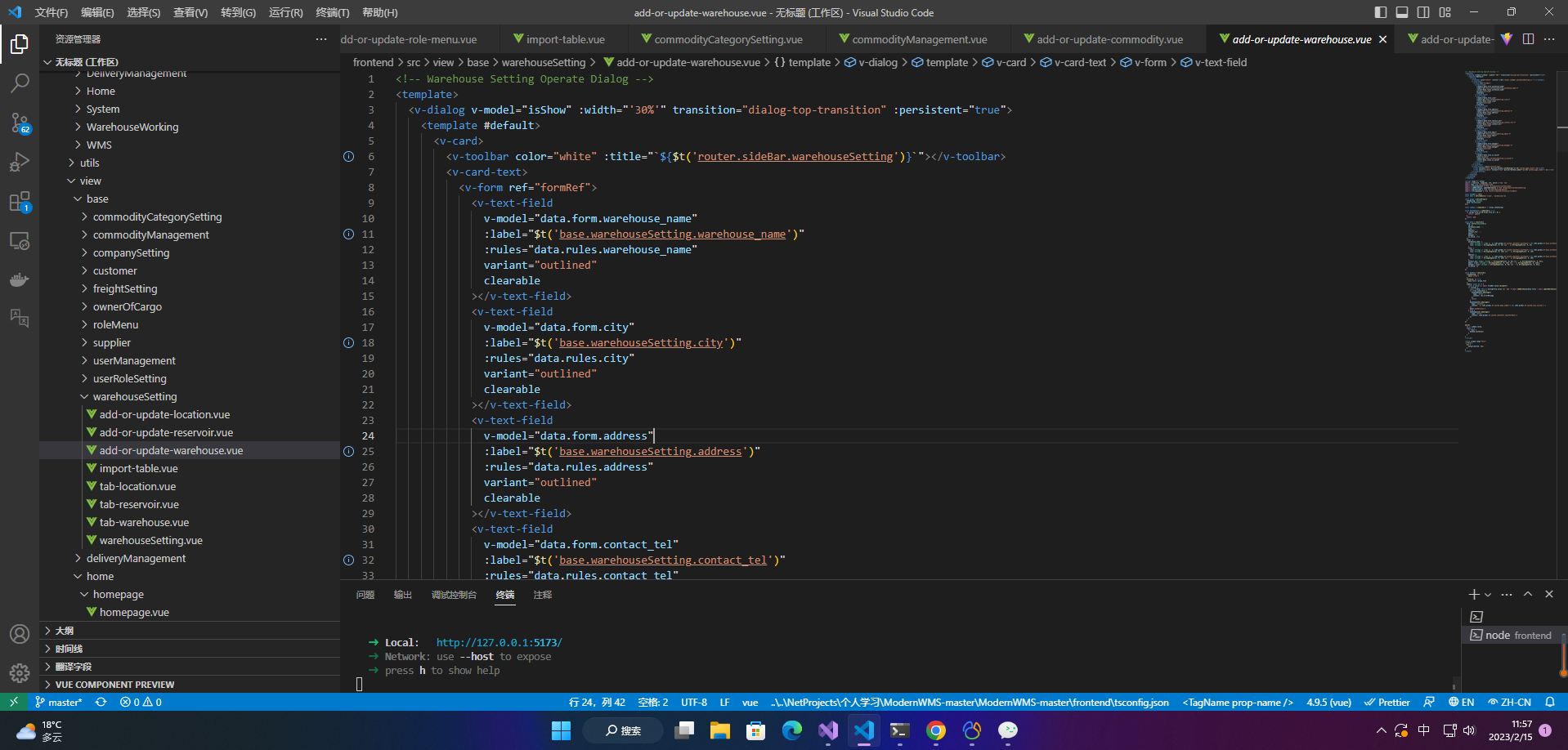Image resolution: width=1568 pixels, height=750 pixels.
Task: Click the code minimap overview
Action: (x=1508, y=212)
